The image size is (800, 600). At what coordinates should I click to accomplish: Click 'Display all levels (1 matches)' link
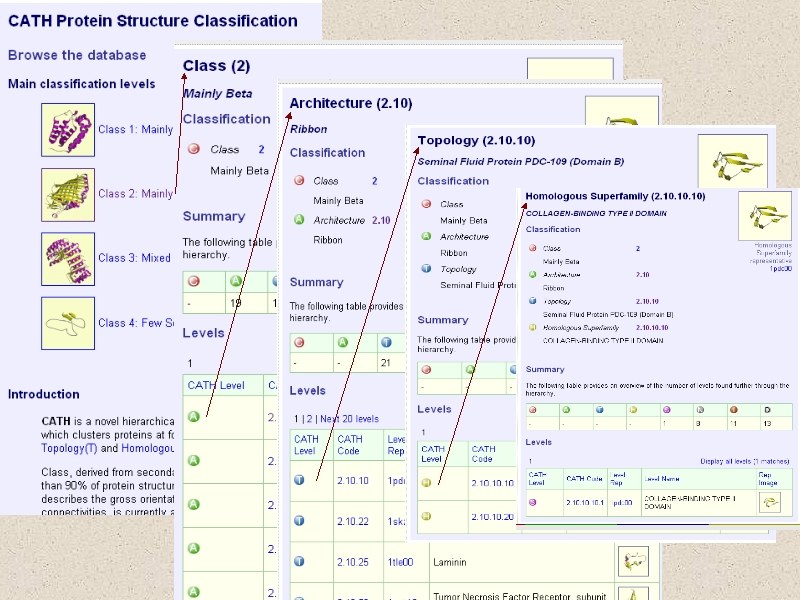744,461
